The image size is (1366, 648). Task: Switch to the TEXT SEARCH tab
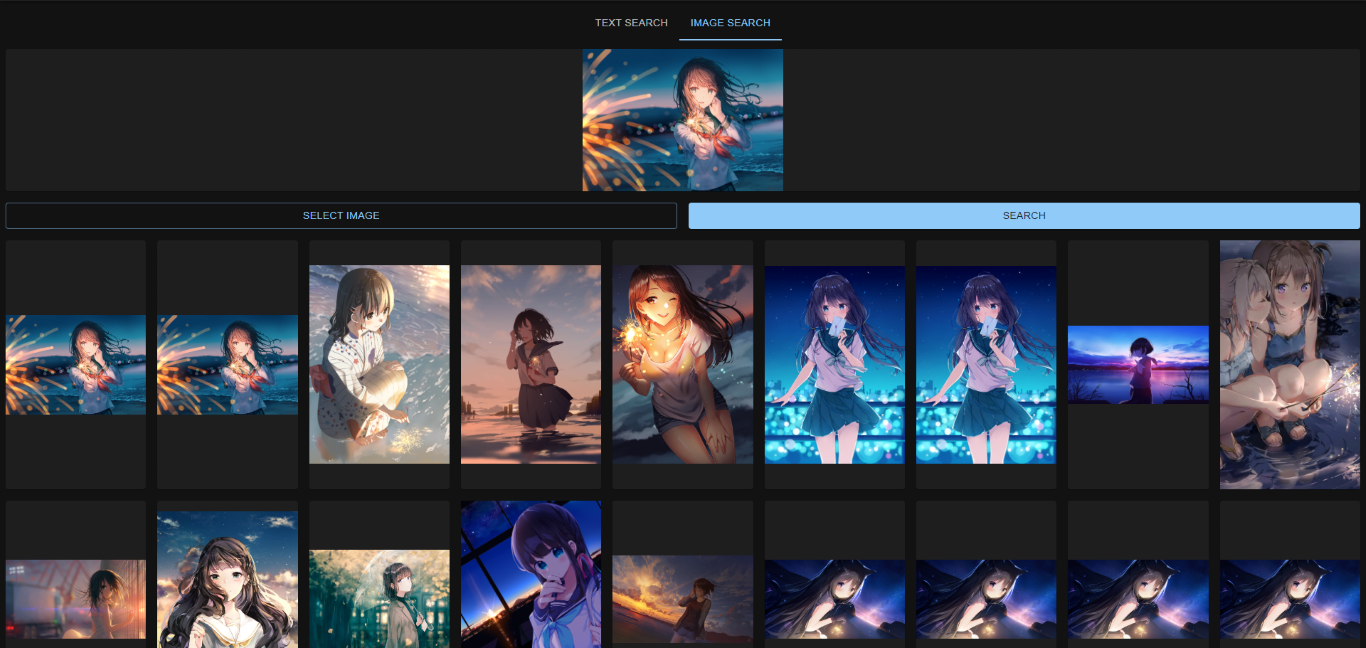[x=631, y=22]
